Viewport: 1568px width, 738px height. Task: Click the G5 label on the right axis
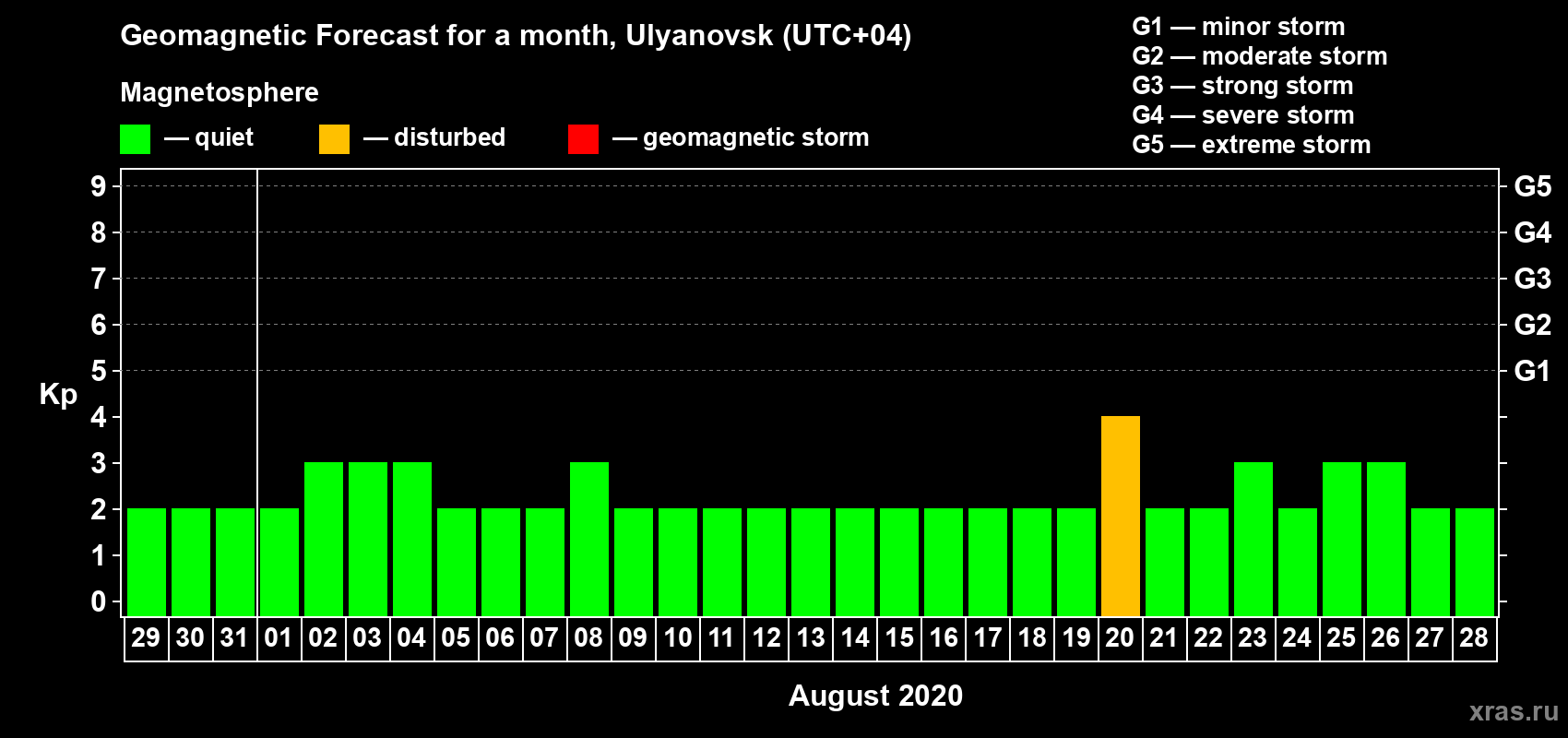[1532, 186]
